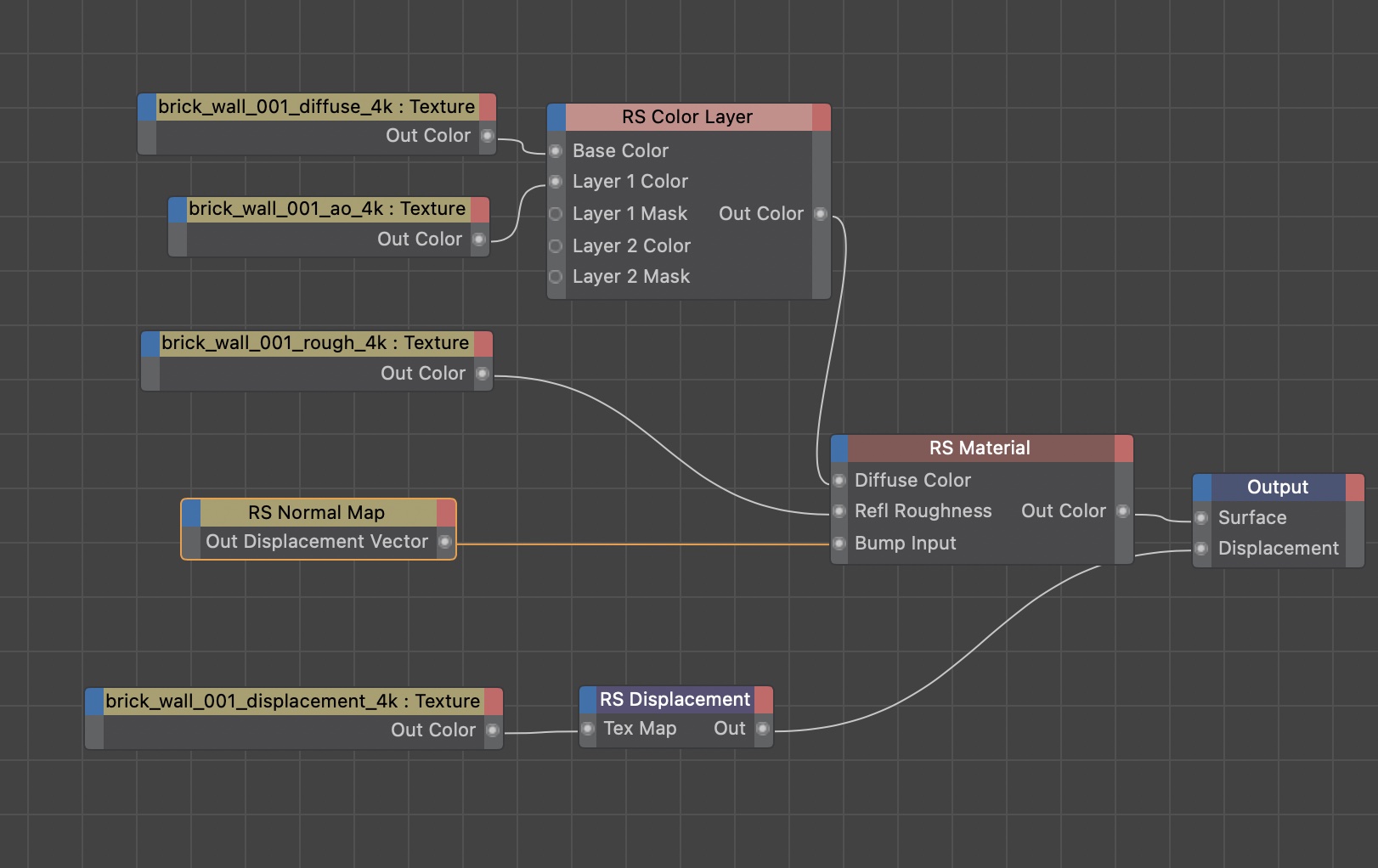1378x868 pixels.
Task: Click the Layer 2 Color input port
Action: click(556, 246)
